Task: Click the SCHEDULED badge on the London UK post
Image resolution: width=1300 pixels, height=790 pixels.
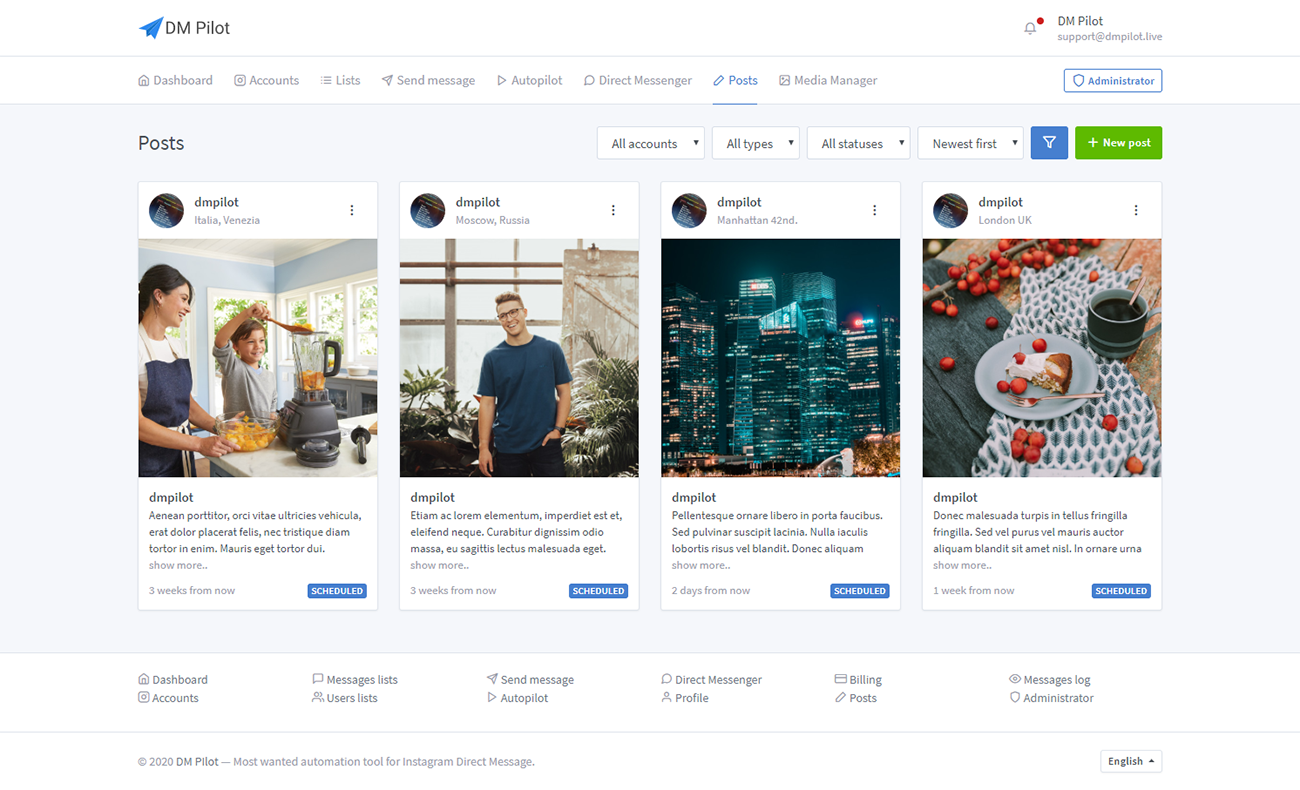Action: tap(1121, 591)
